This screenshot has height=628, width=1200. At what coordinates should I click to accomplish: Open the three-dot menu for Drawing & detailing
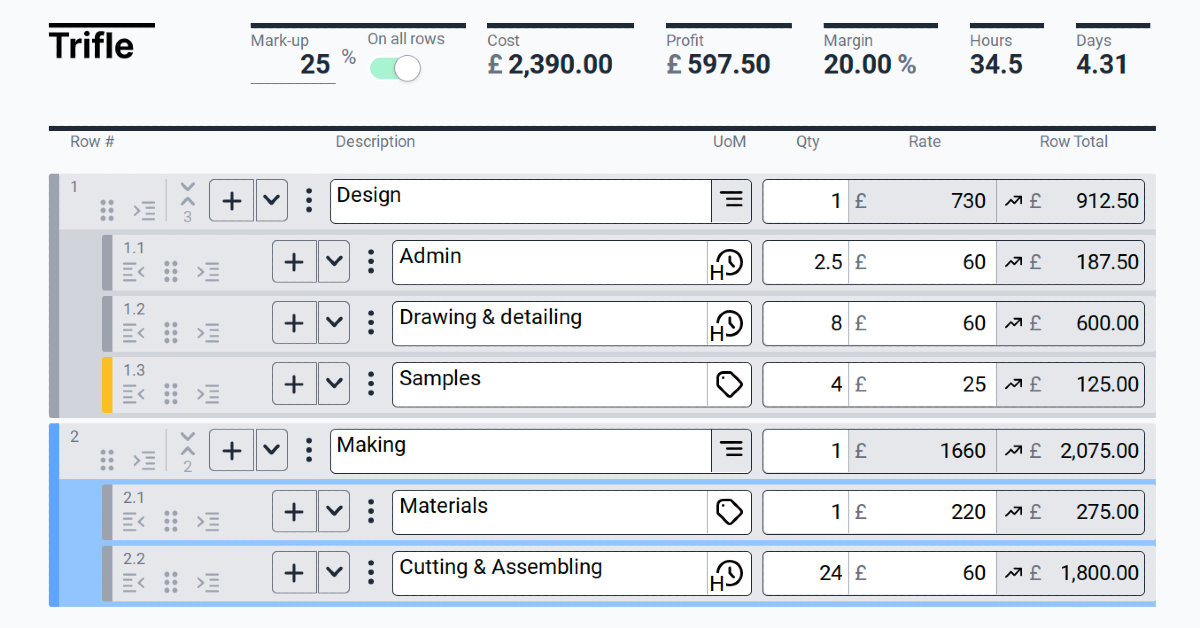click(x=371, y=323)
